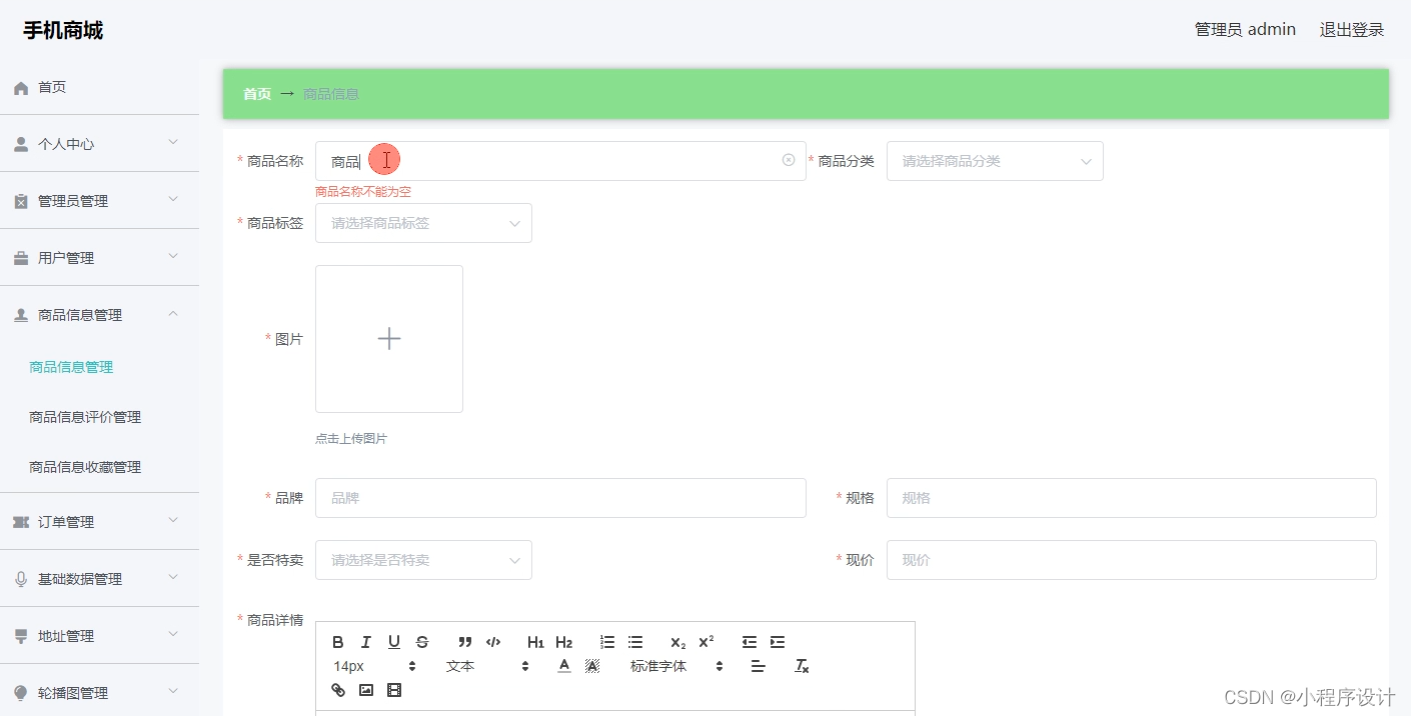Expand the 用户管理 sidebar menu
This screenshot has height=716, width=1411.
[99, 257]
